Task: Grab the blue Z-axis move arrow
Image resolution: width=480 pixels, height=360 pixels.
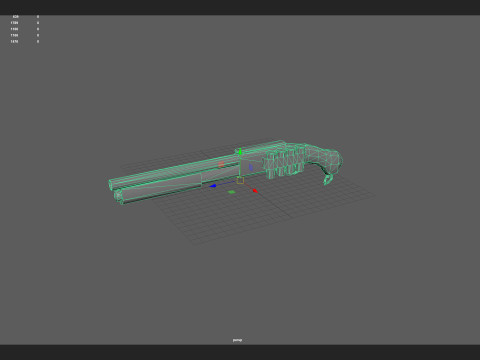Action: pos(213,186)
